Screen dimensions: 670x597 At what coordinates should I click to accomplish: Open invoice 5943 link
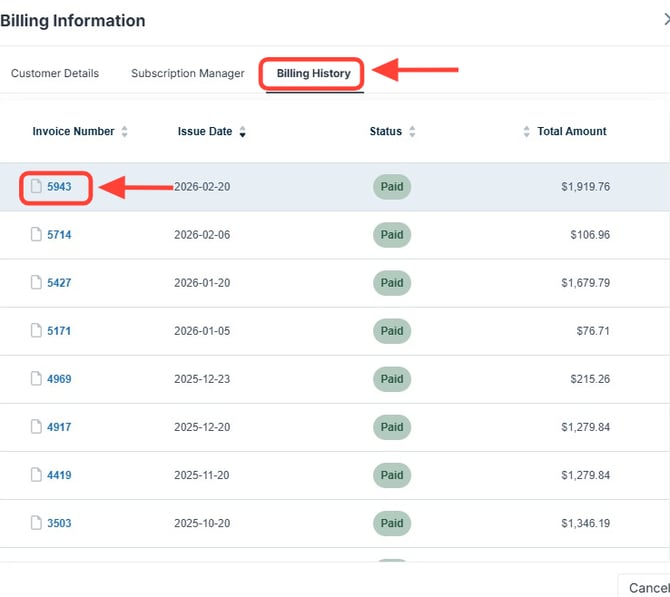pos(59,187)
